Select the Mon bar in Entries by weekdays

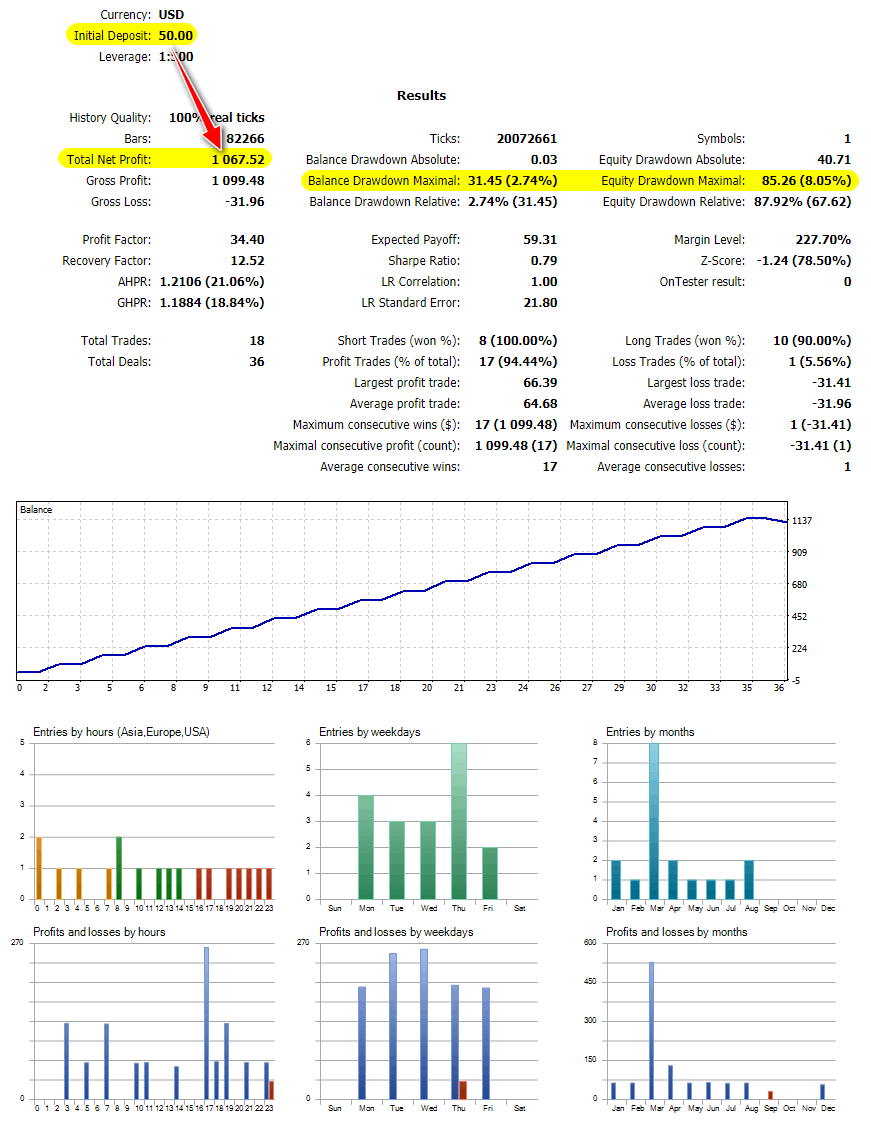(366, 847)
